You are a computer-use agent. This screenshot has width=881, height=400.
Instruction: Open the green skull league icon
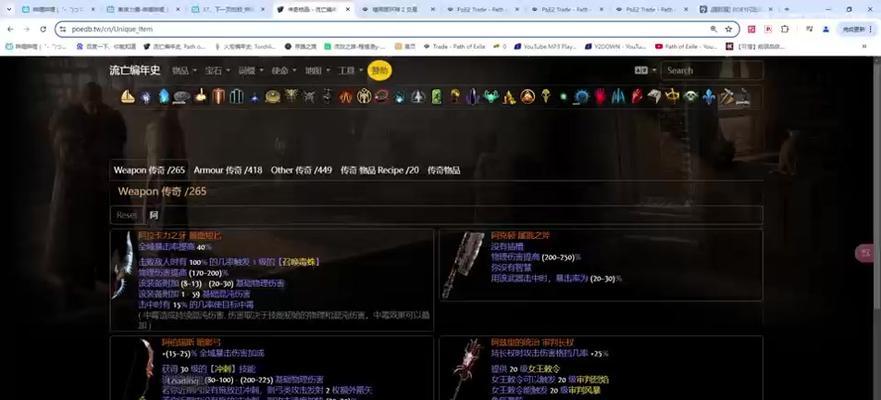(x=691, y=97)
